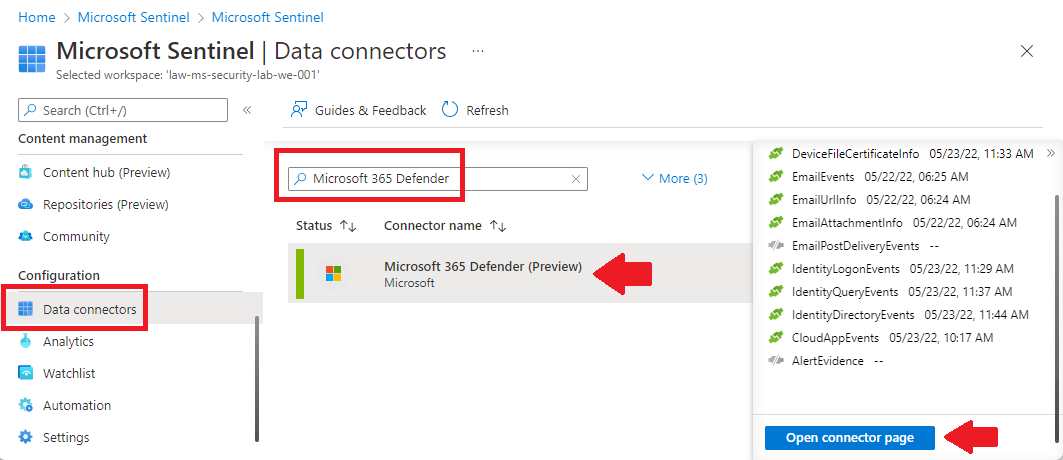
Task: Click the Guides & Feedback person icon
Action: tap(298, 110)
